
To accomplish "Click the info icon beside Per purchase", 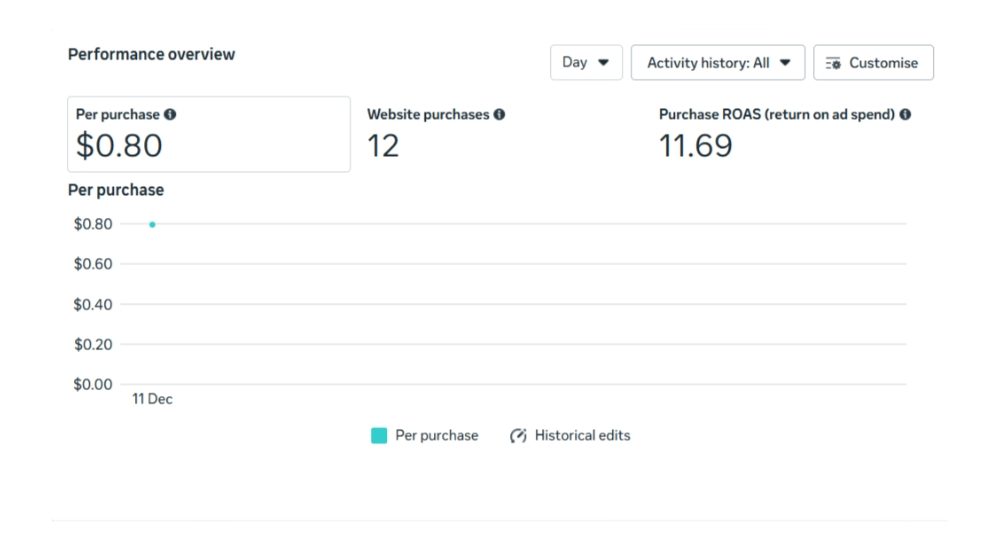I will [170, 115].
